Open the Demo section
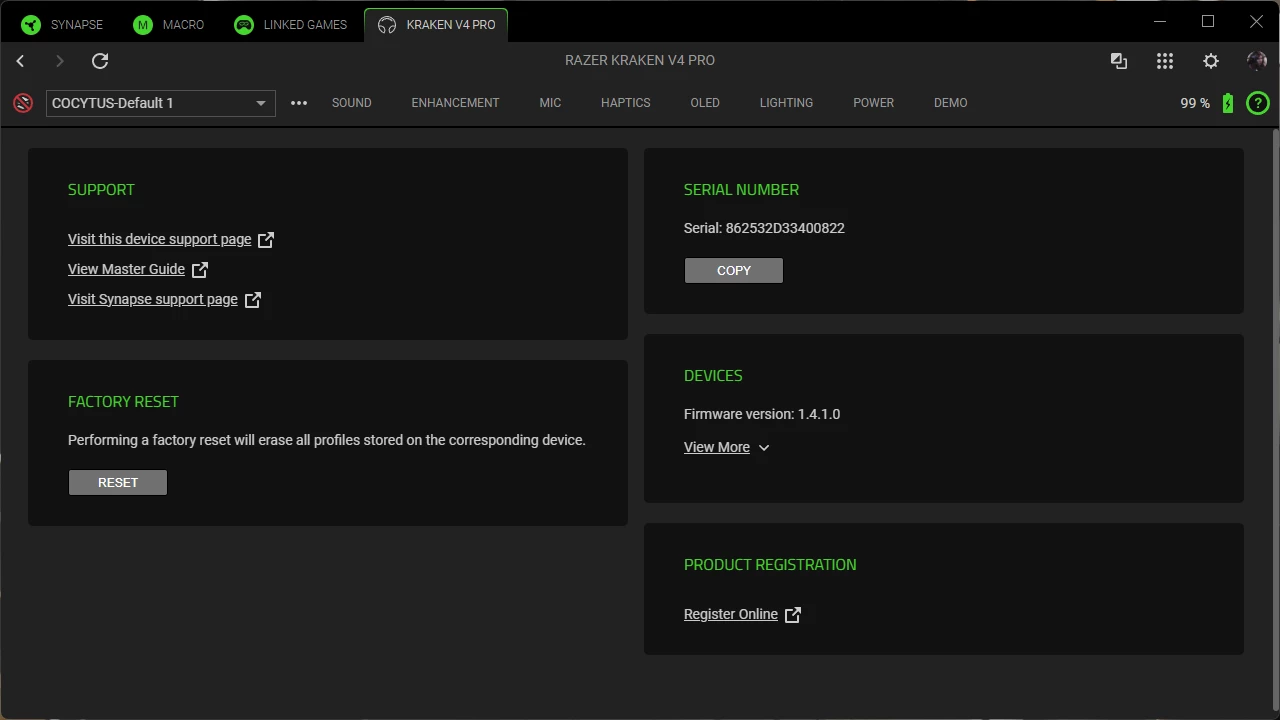 tap(951, 103)
